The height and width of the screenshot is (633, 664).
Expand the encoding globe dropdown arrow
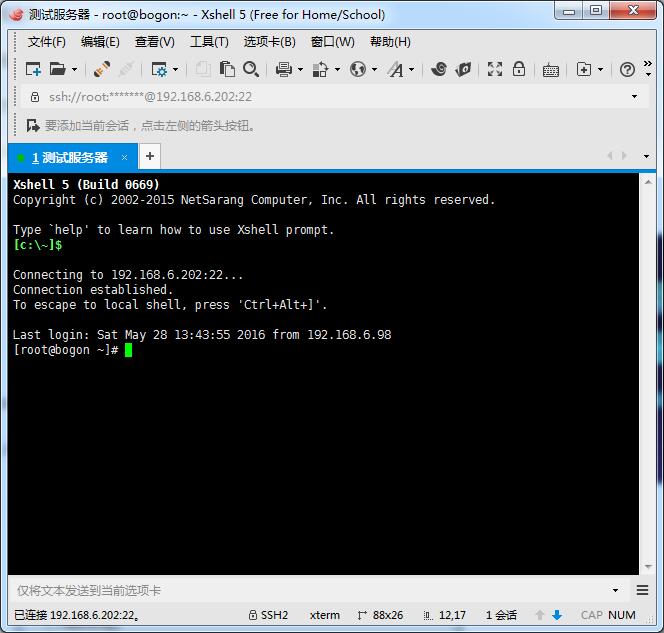click(374, 69)
